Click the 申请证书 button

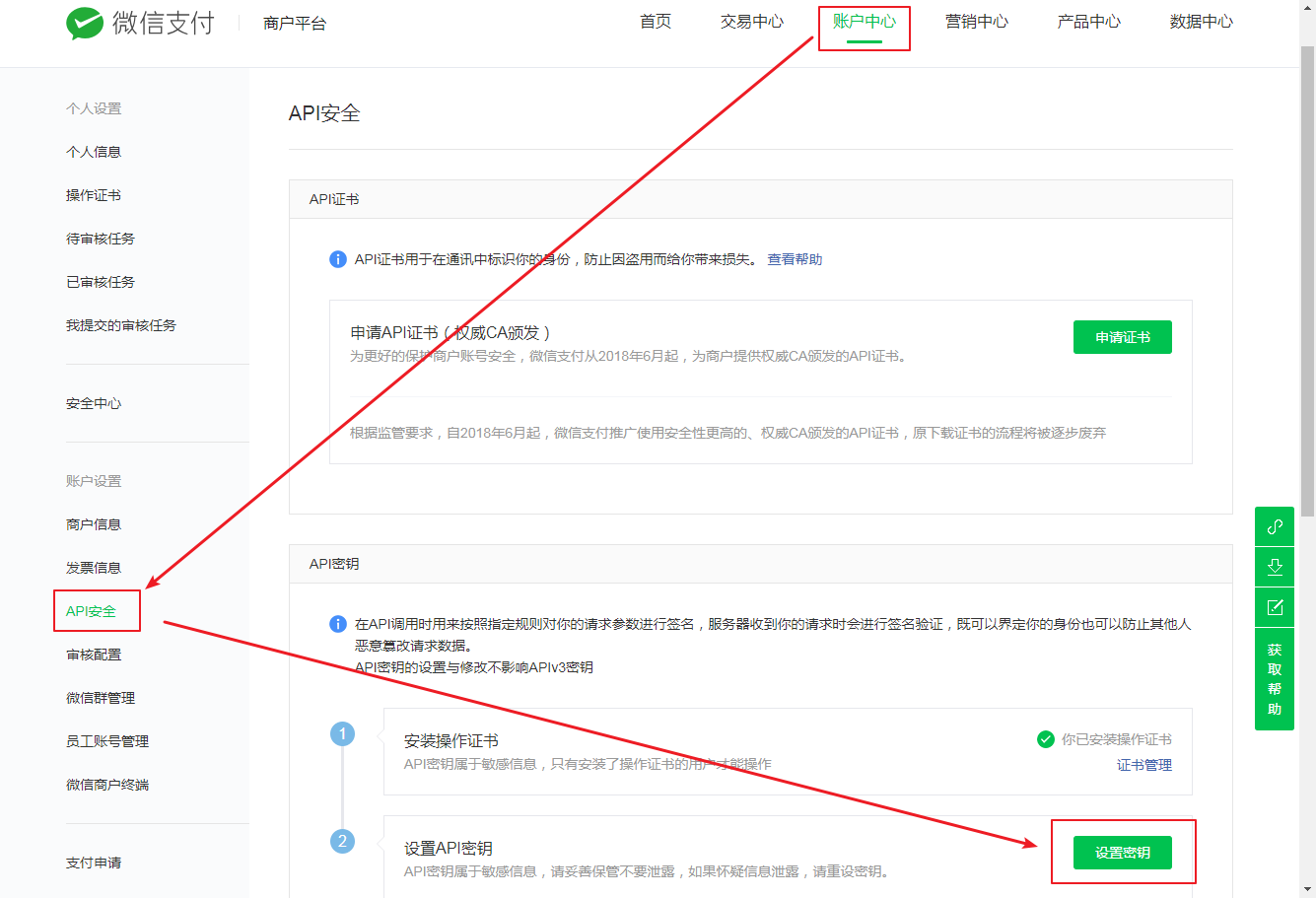click(x=1123, y=337)
